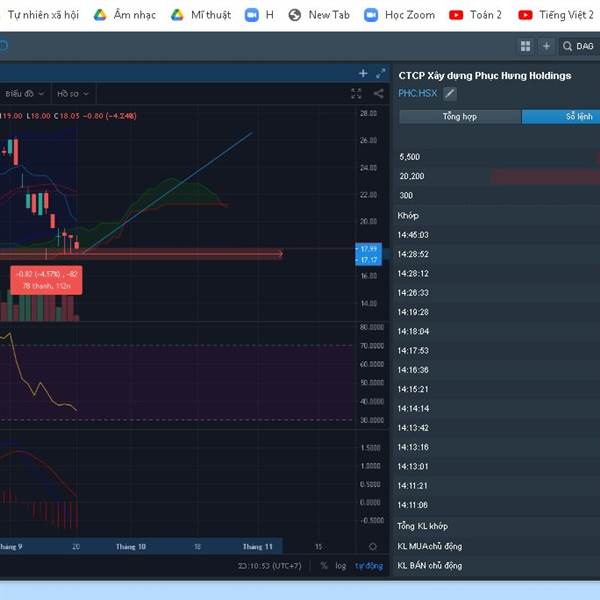
Task: Click the 20,200 order volume
Action: [x=412, y=176]
